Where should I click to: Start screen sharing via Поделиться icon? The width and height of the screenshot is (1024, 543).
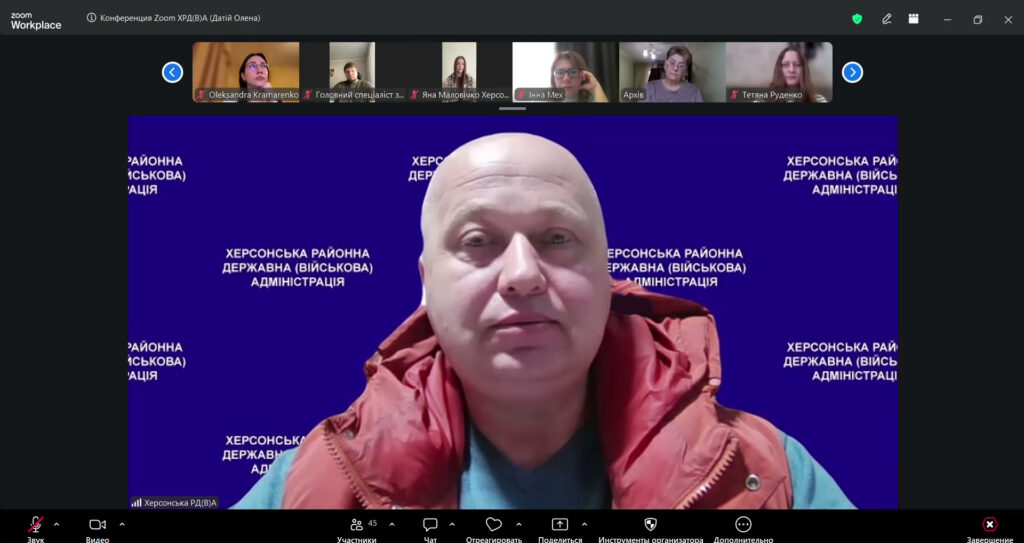pyautogui.click(x=560, y=527)
